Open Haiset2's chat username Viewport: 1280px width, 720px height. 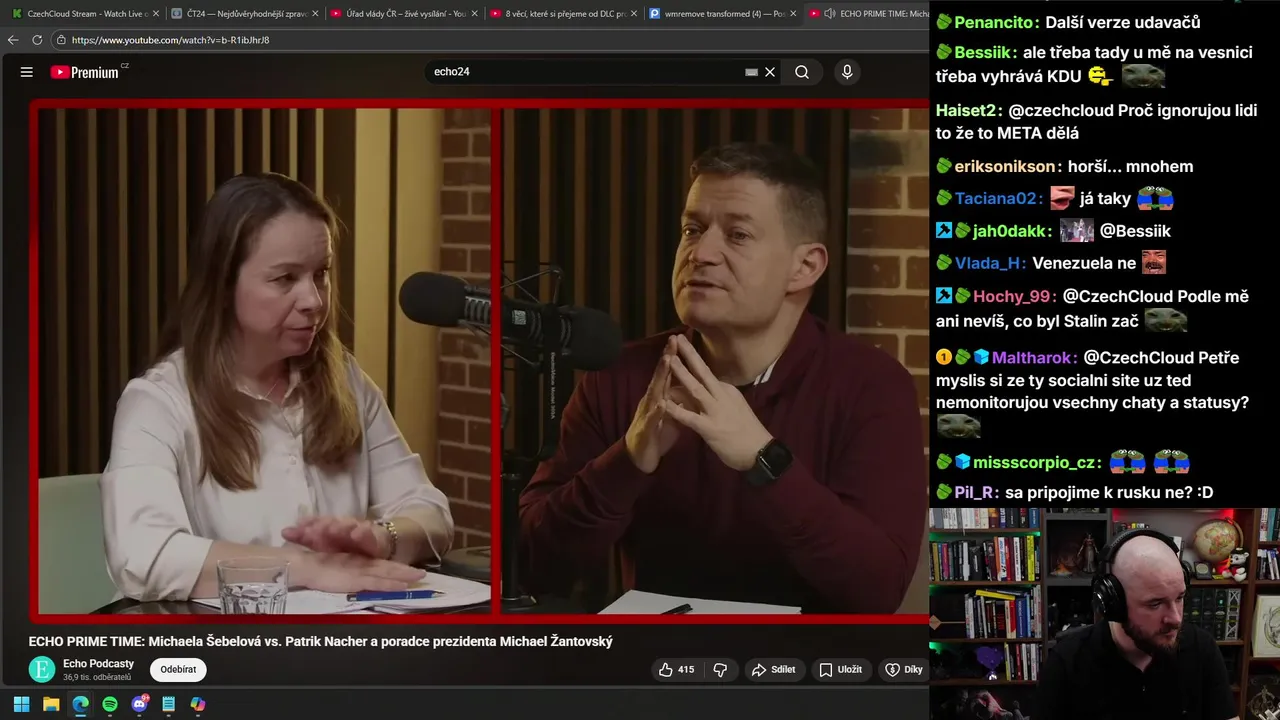[x=968, y=111]
